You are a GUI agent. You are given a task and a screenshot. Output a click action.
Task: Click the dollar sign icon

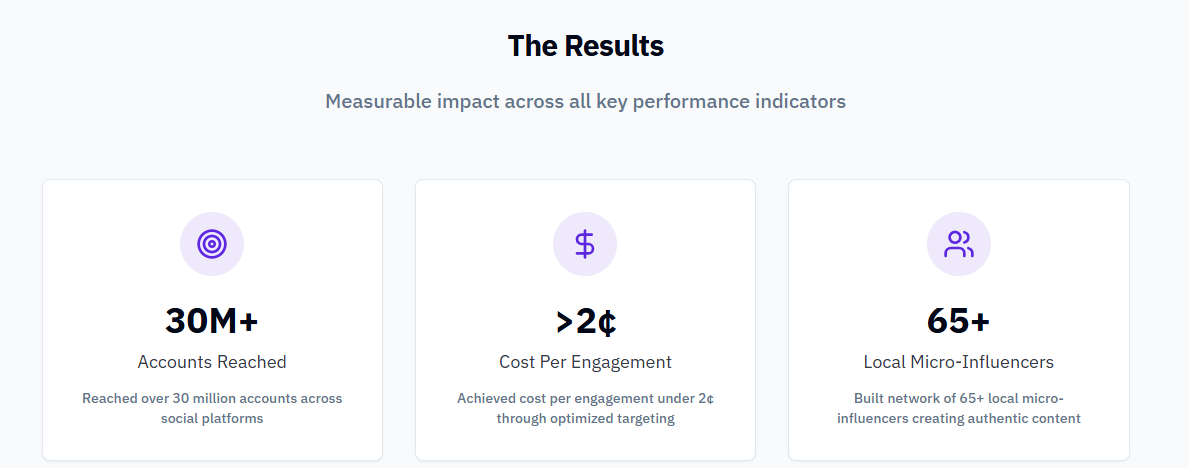click(x=585, y=244)
